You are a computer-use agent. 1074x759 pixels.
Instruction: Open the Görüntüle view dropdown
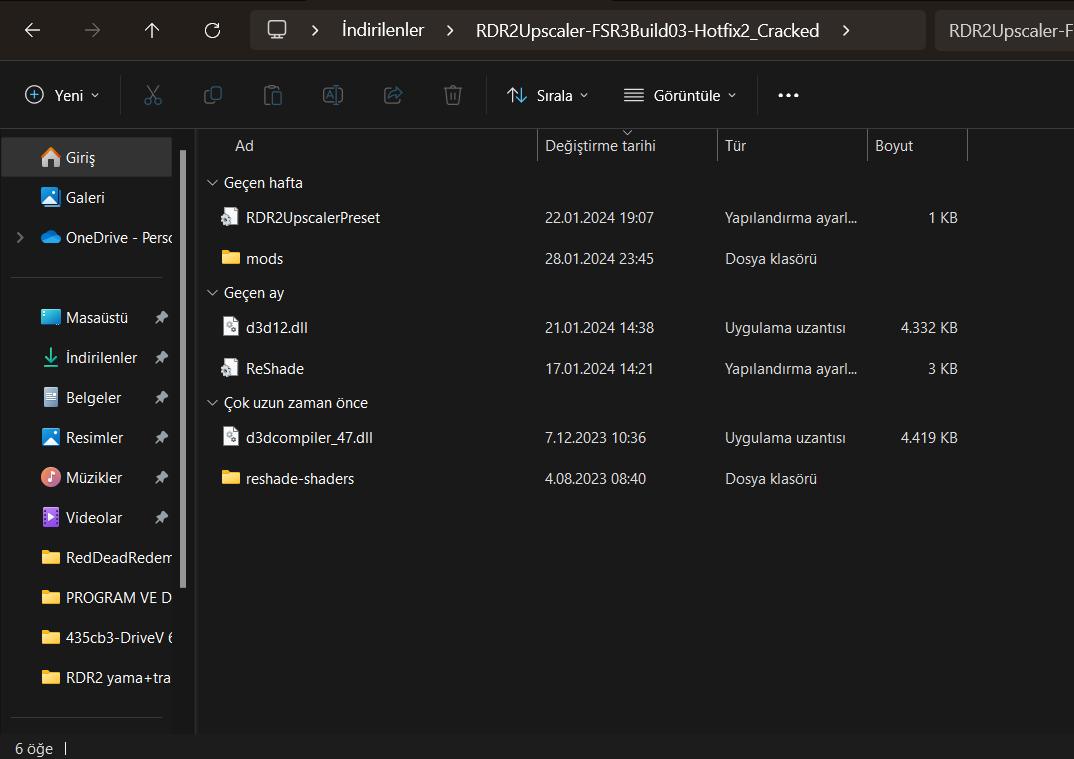point(680,95)
